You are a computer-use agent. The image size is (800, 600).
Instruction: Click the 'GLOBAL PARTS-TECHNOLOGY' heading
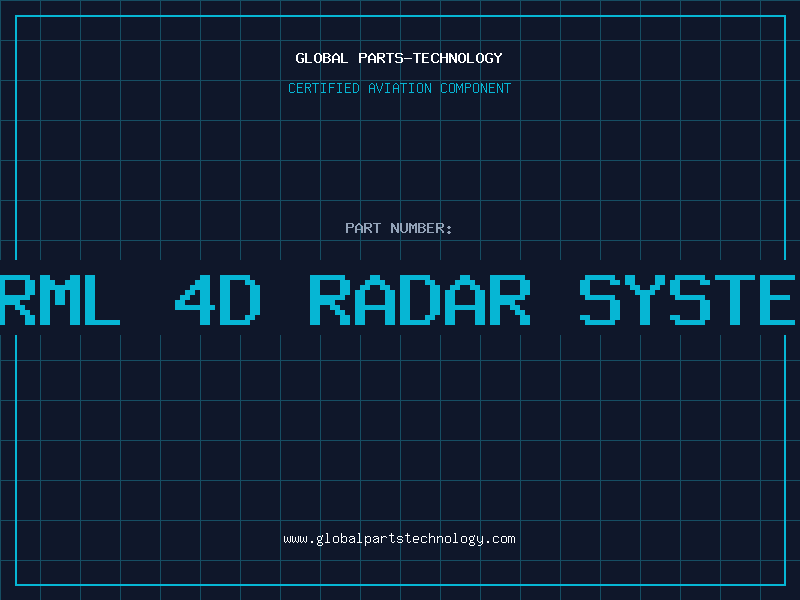[x=399, y=58]
